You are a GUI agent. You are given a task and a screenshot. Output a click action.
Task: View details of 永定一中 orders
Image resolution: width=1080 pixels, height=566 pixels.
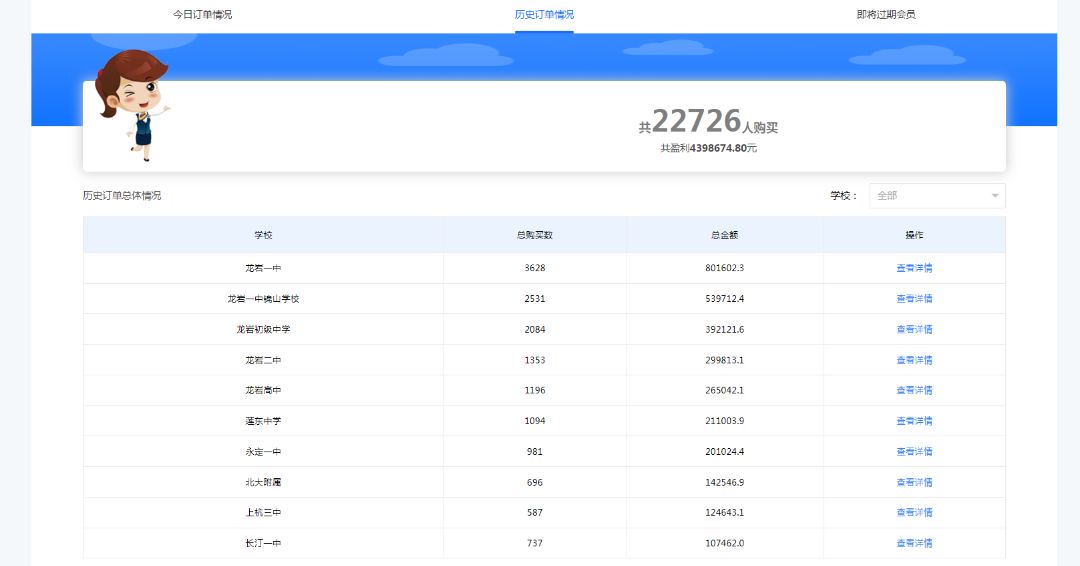click(914, 452)
